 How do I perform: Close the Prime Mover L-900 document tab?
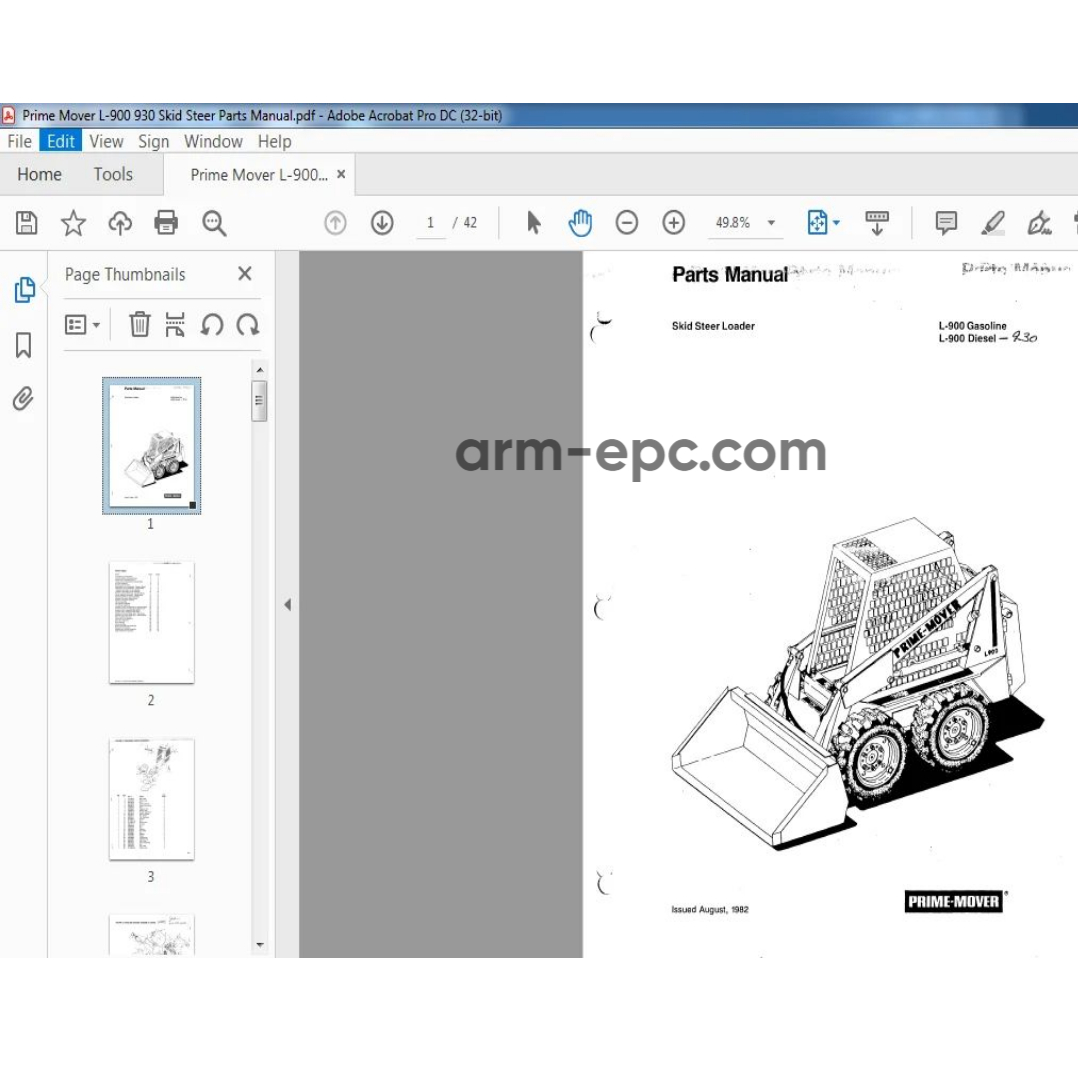pyautogui.click(x=341, y=175)
